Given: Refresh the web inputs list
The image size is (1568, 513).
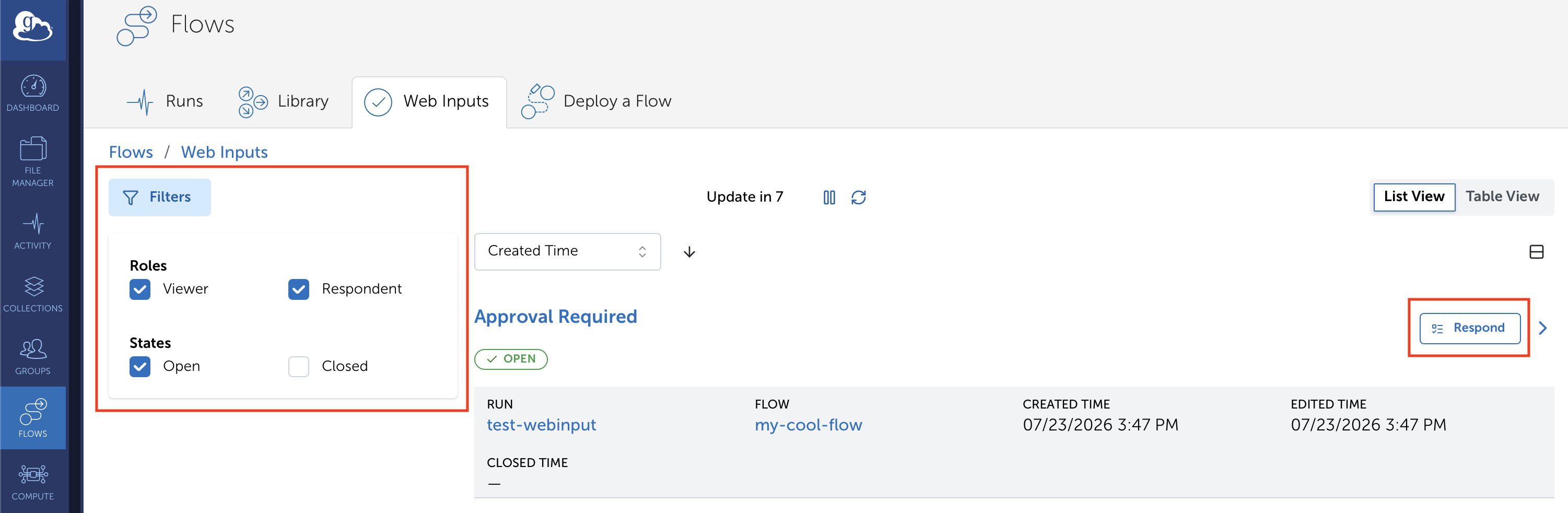Looking at the screenshot, I should tap(858, 197).
